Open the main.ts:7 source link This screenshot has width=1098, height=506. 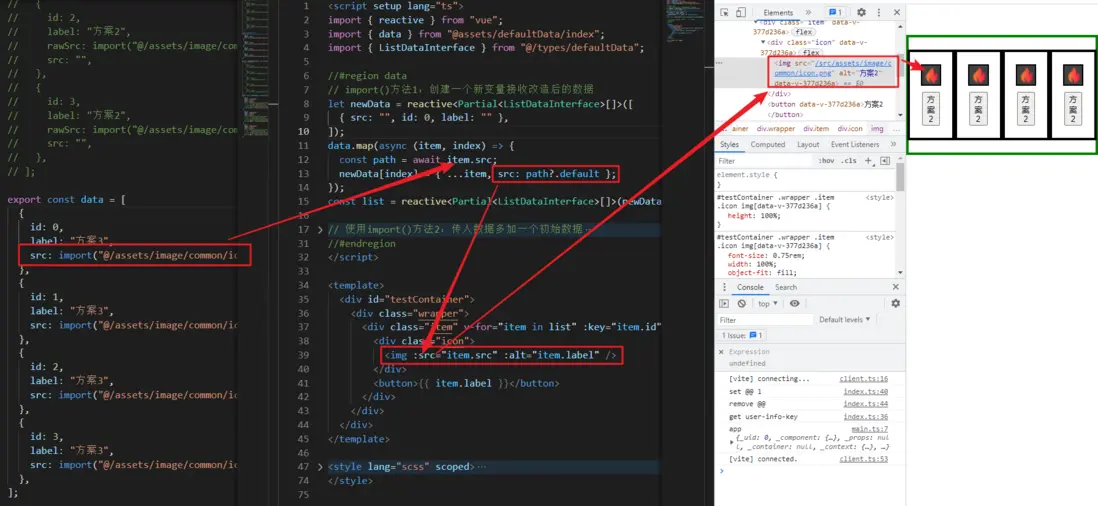pos(869,429)
